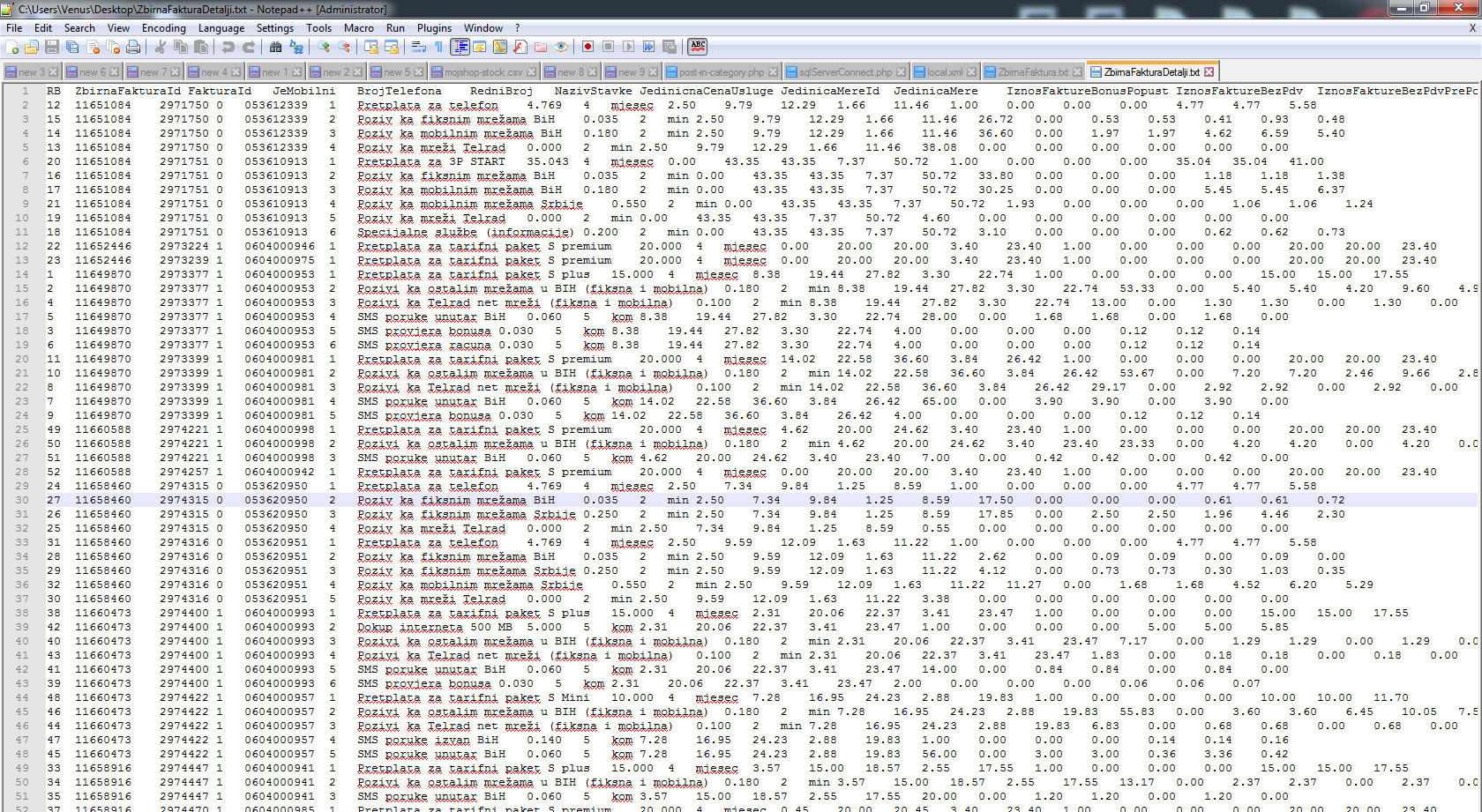Click line number 30 in margin

coord(22,500)
